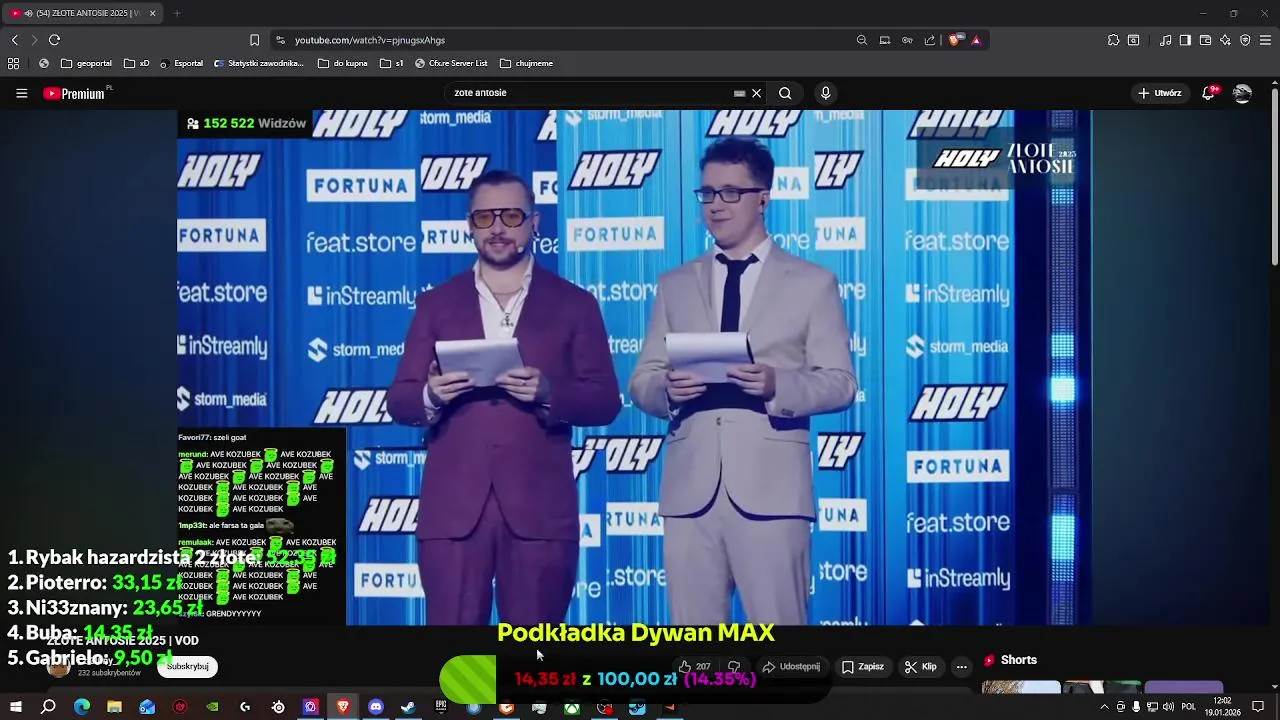Open the s1 bookmark folder
This screenshot has height=720, width=1280.
tap(392, 63)
